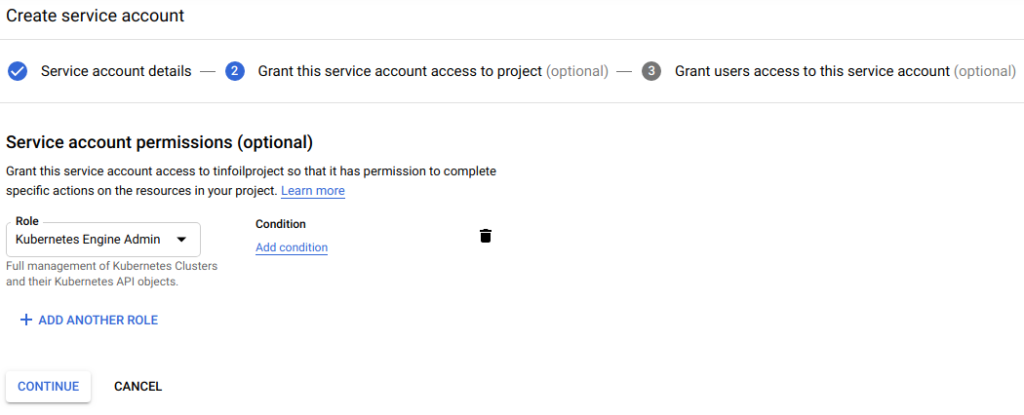Click the Create service account title
1024x415 pixels.
pos(95,16)
